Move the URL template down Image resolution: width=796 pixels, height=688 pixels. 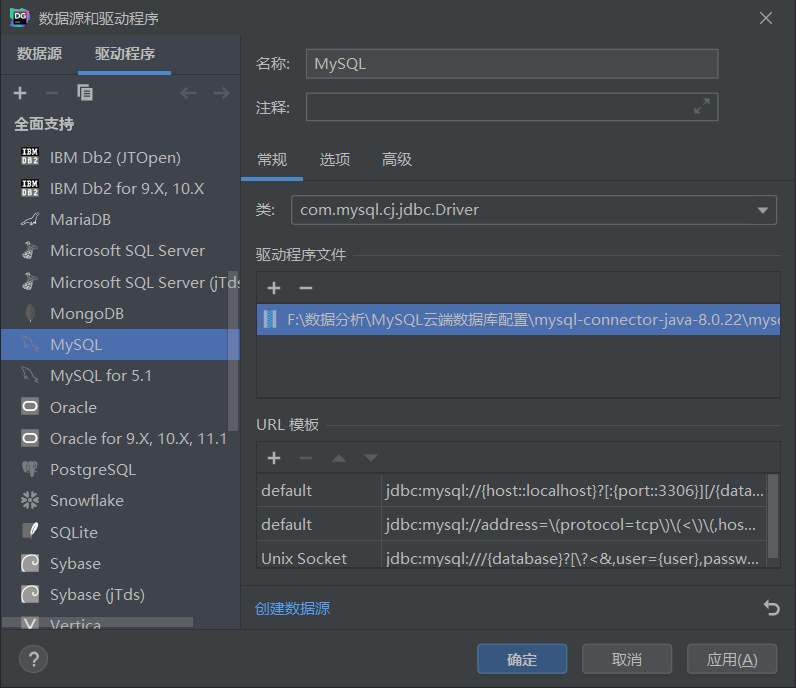[x=371, y=458]
